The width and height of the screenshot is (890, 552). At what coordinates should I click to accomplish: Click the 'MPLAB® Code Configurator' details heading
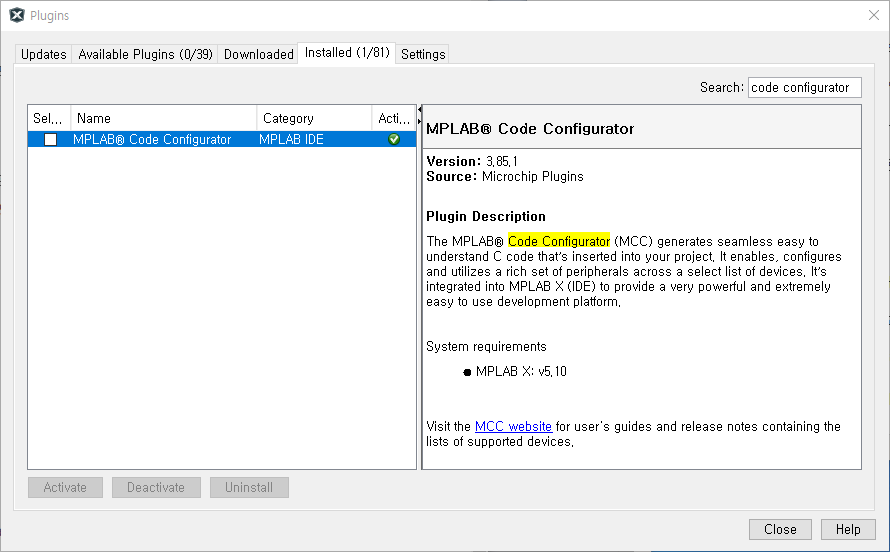[x=530, y=129]
